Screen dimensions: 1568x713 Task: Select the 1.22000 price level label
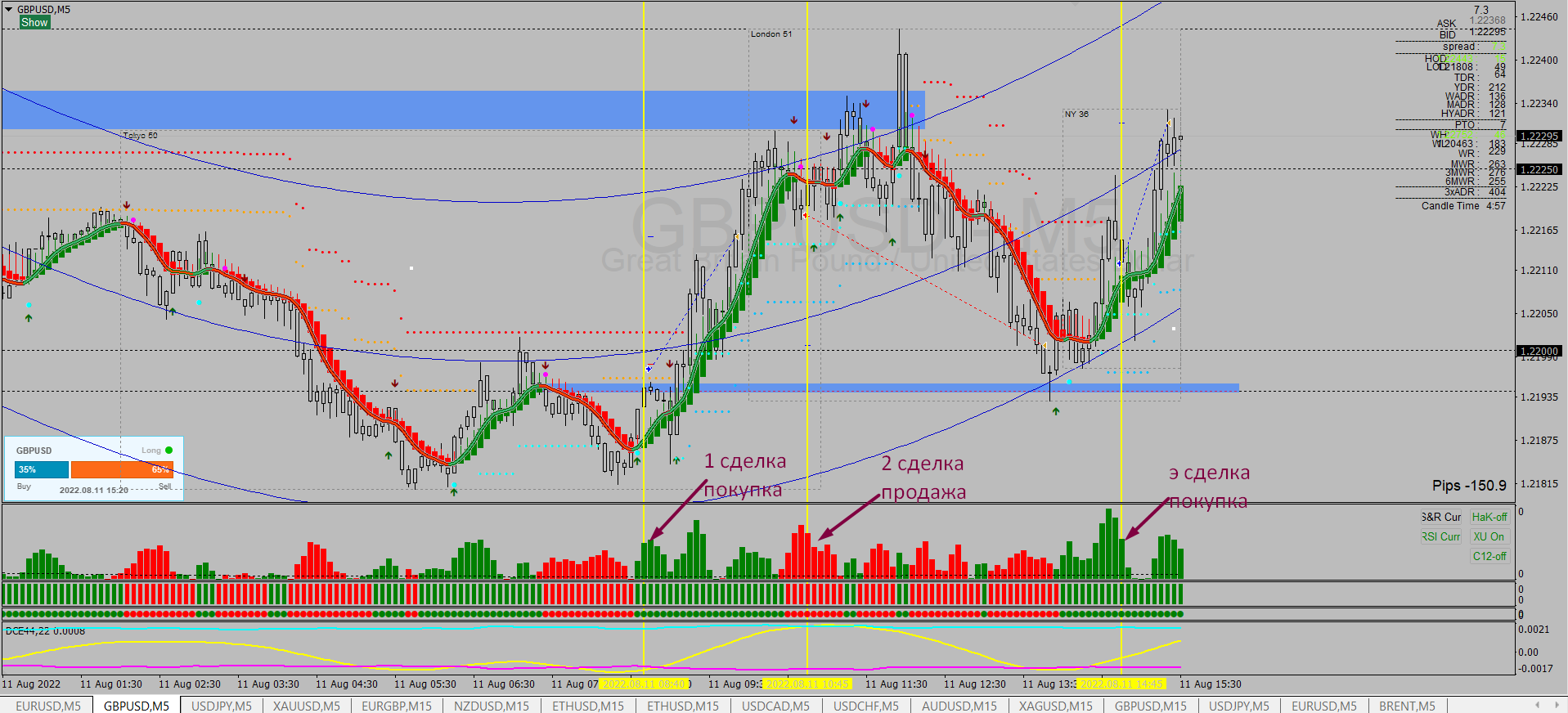pos(1539,351)
